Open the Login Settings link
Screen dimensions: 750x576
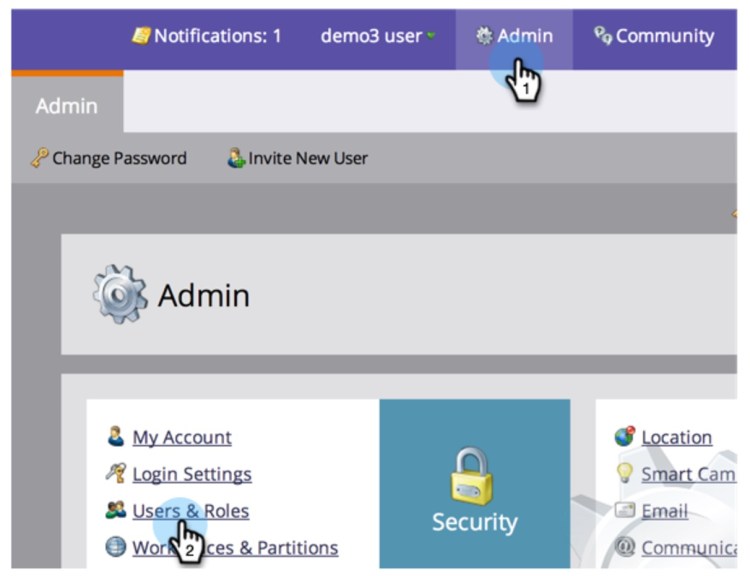(x=191, y=474)
